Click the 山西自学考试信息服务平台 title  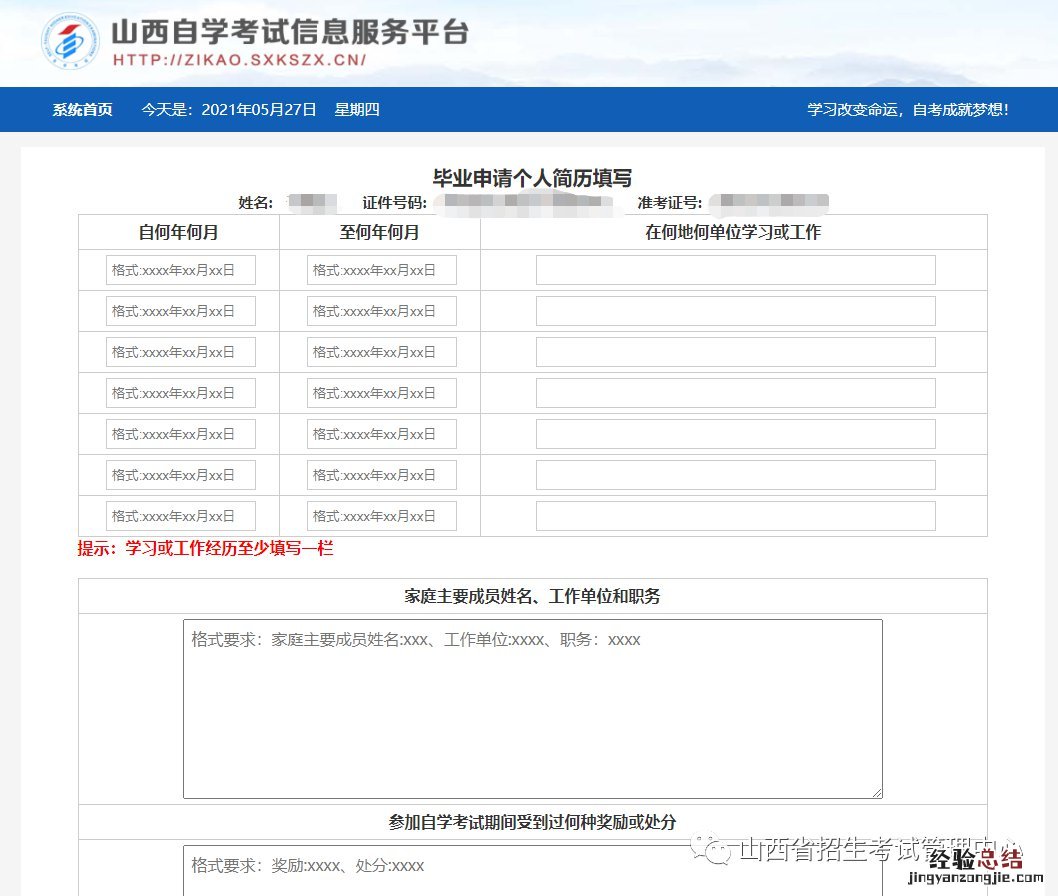tap(289, 31)
